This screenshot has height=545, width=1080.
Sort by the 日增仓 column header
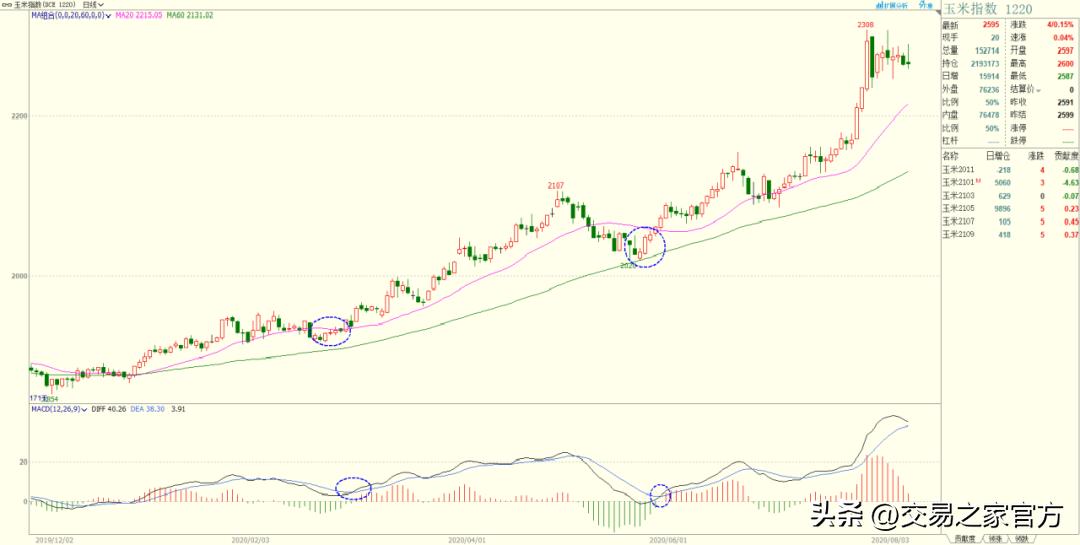click(x=999, y=156)
